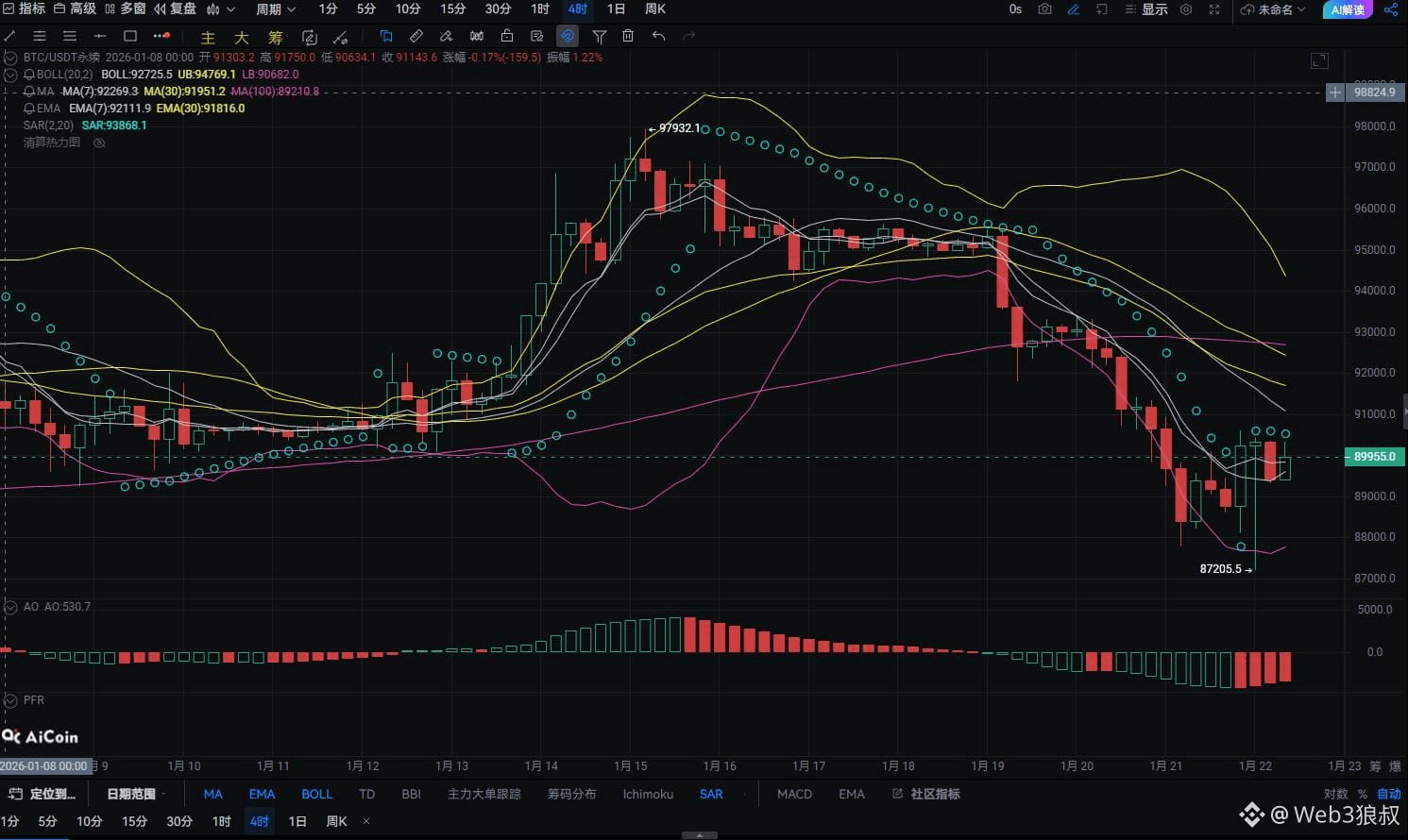
Task: Enable the MACD sub-indicator
Action: click(x=794, y=794)
